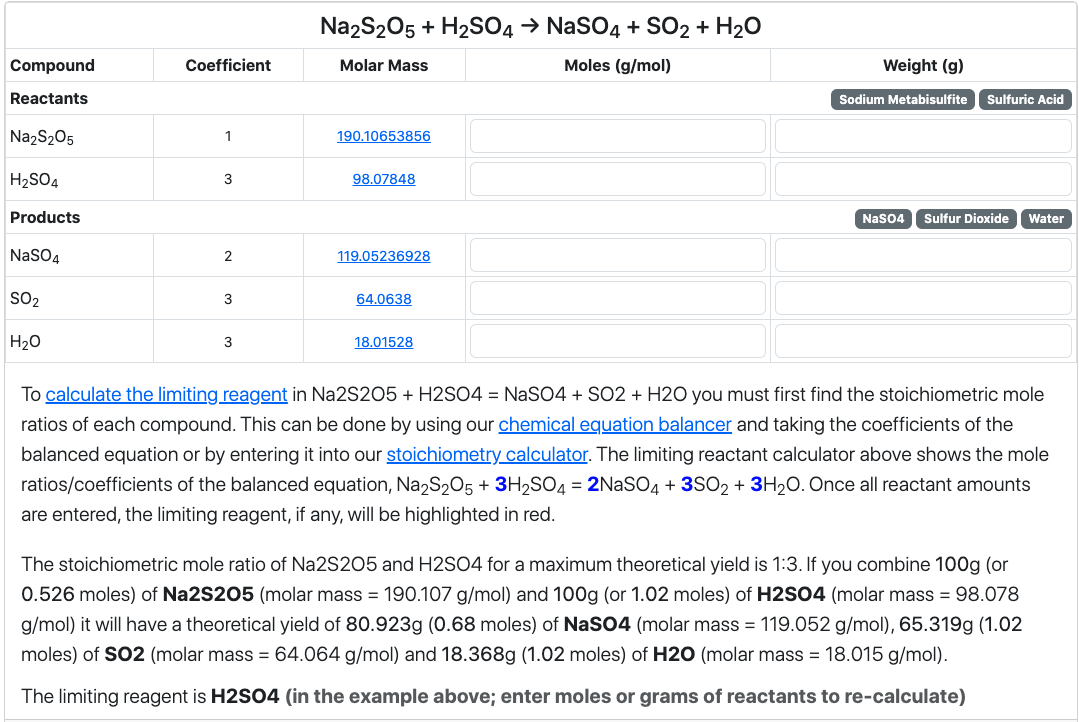Viewport: 1079px width, 722px height.
Task: Click the NaSO4 moles input field
Action: 617,256
